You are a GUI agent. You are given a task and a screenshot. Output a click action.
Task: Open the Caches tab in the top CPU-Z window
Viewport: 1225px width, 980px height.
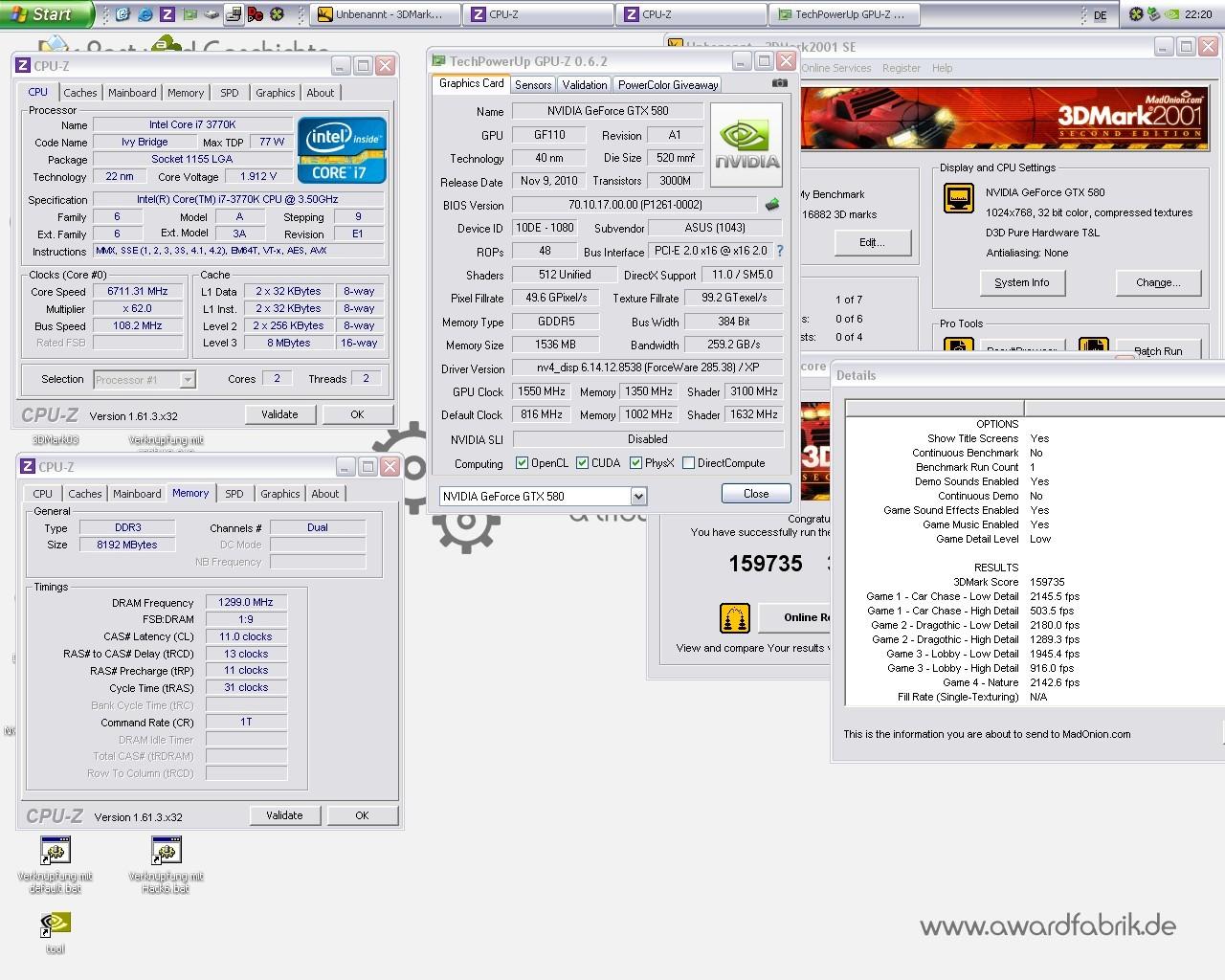(x=80, y=93)
